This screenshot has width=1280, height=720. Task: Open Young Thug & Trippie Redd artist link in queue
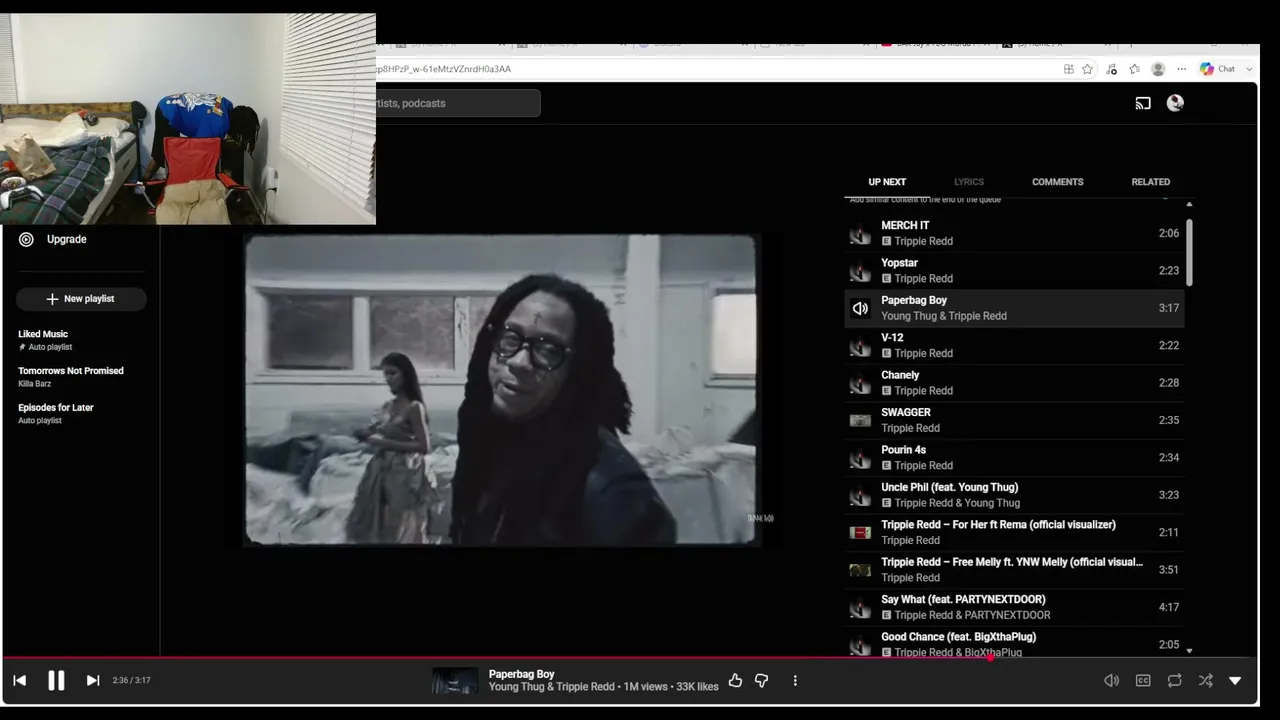944,316
